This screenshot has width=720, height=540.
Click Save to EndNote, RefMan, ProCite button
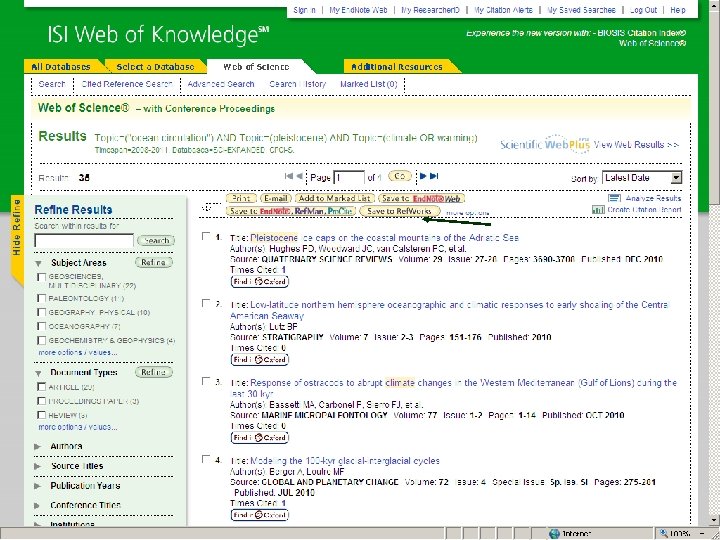coord(291,211)
